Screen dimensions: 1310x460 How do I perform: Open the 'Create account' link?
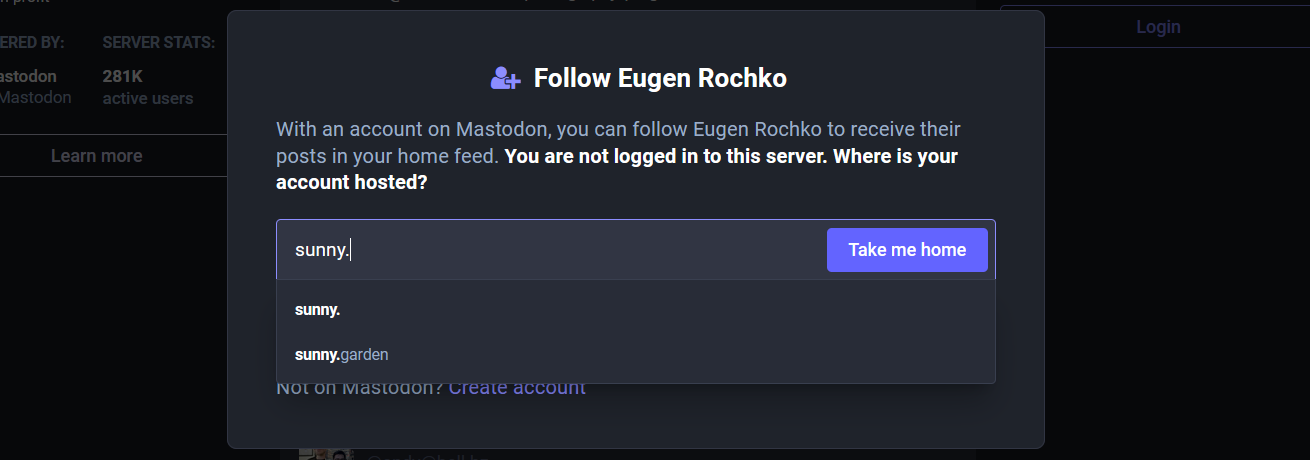(517, 388)
